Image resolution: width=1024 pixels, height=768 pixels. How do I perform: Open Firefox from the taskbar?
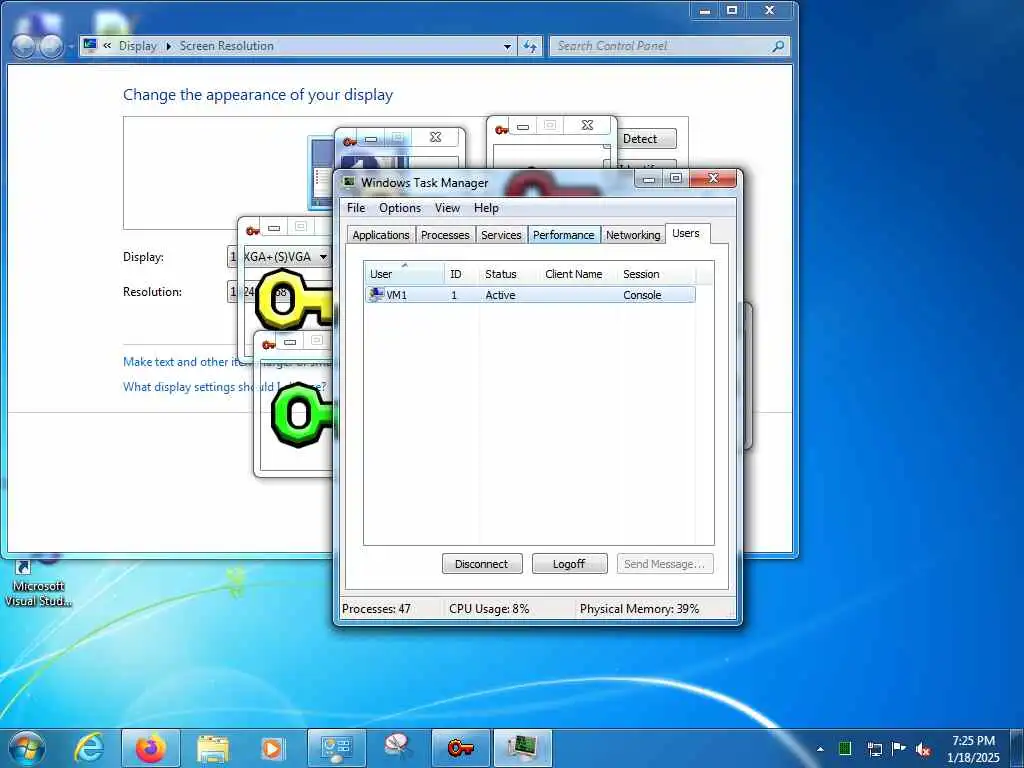coord(151,748)
